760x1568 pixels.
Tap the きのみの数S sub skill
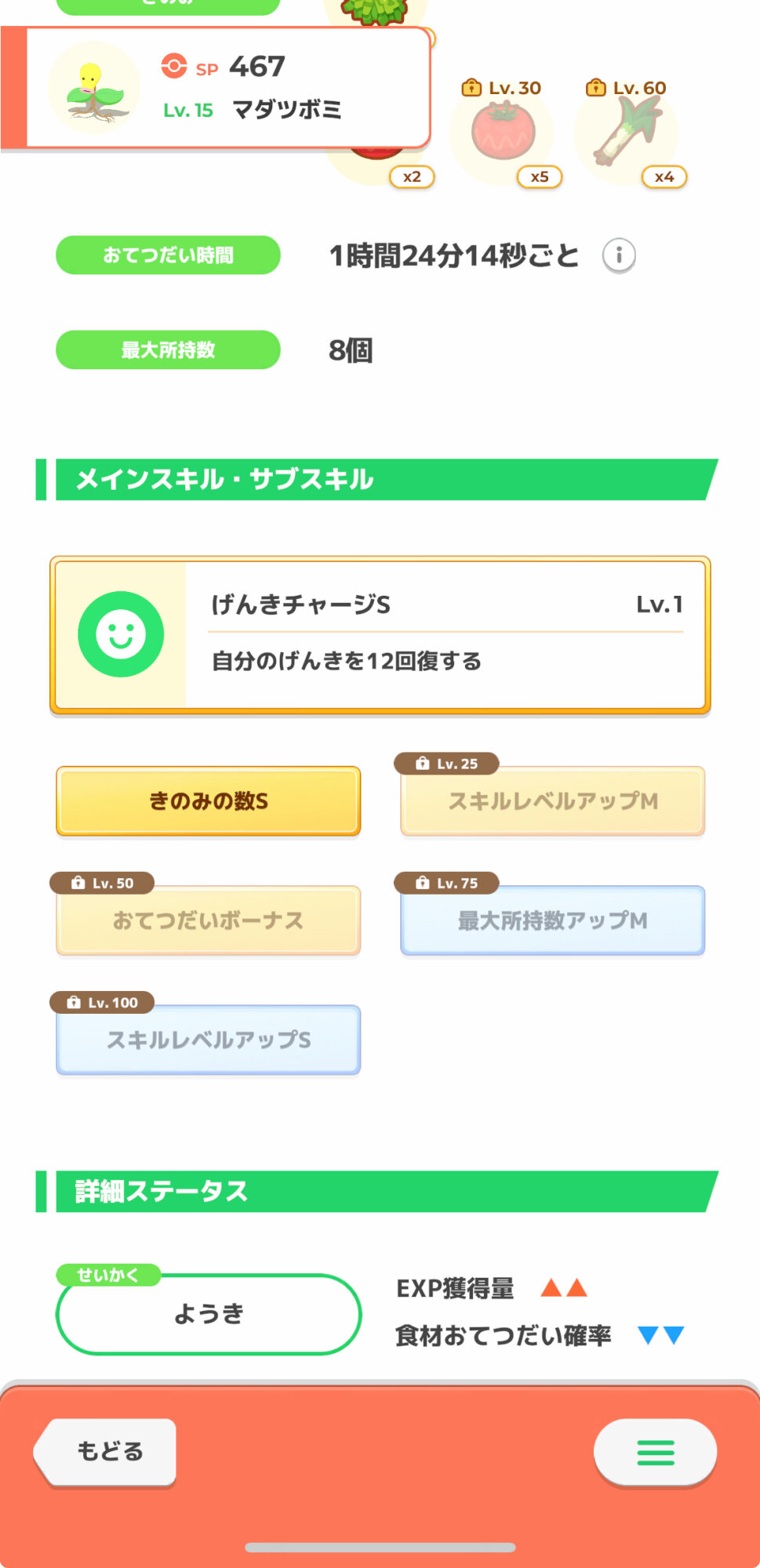tap(209, 800)
